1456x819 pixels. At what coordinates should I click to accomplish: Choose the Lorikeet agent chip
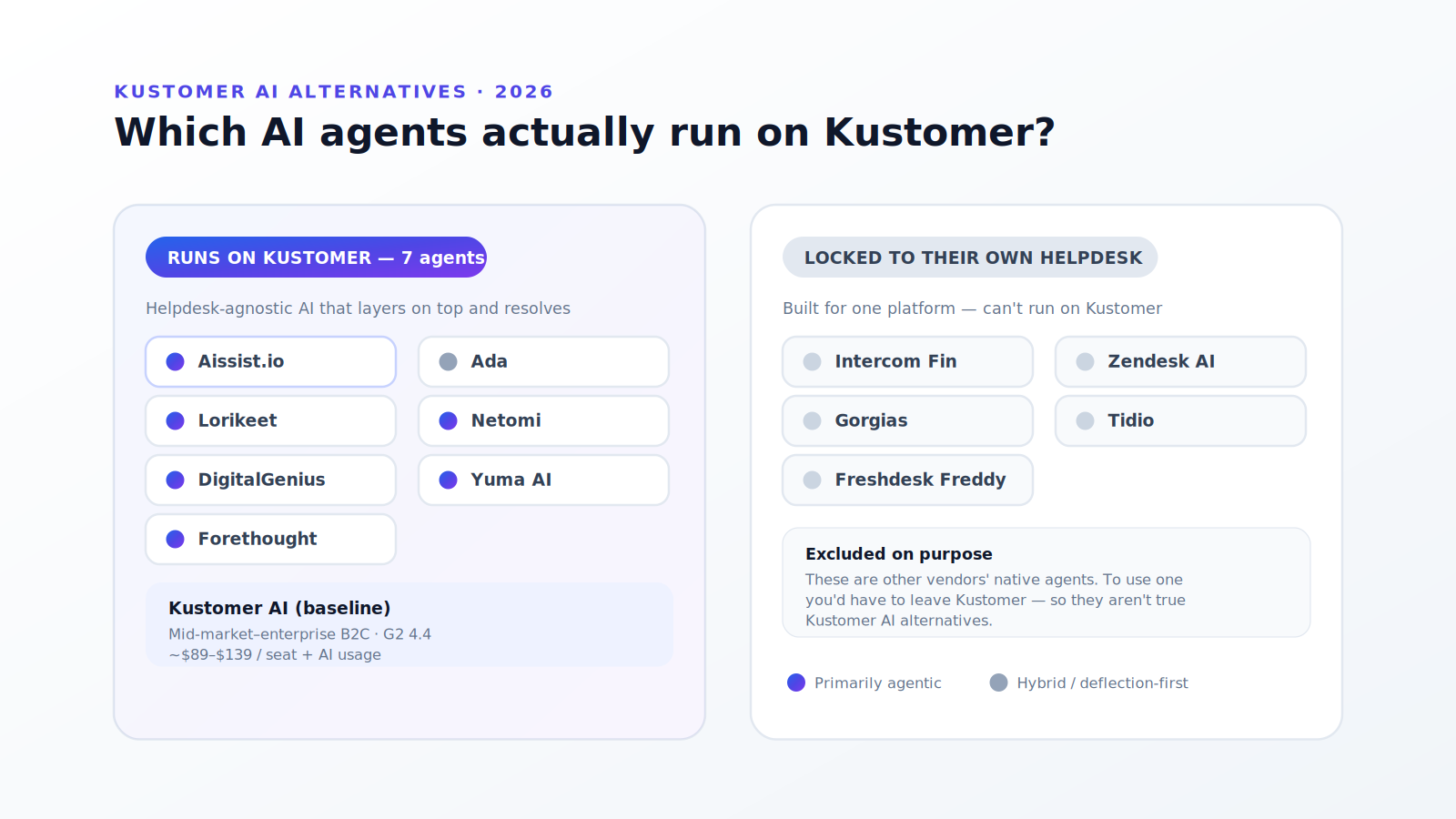(271, 421)
